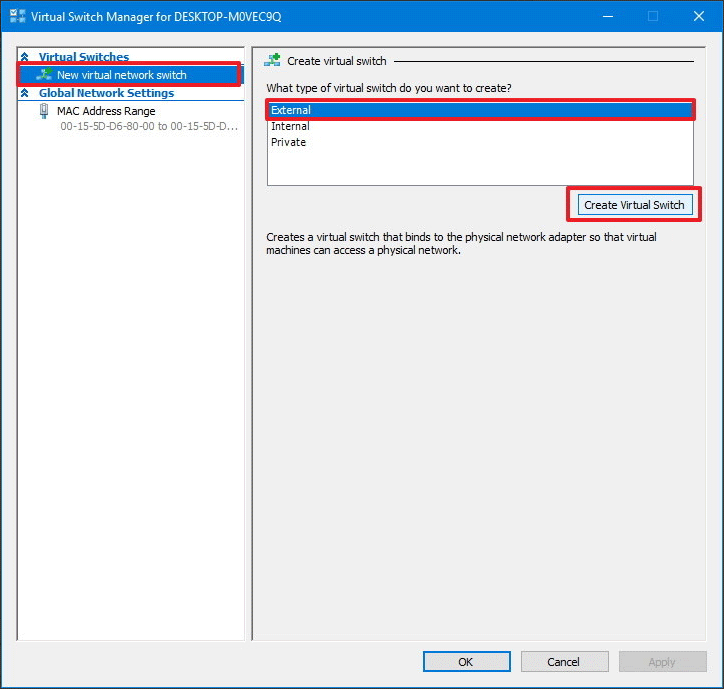
Task: Close the Virtual Switch Manager window
Action: (x=699, y=17)
